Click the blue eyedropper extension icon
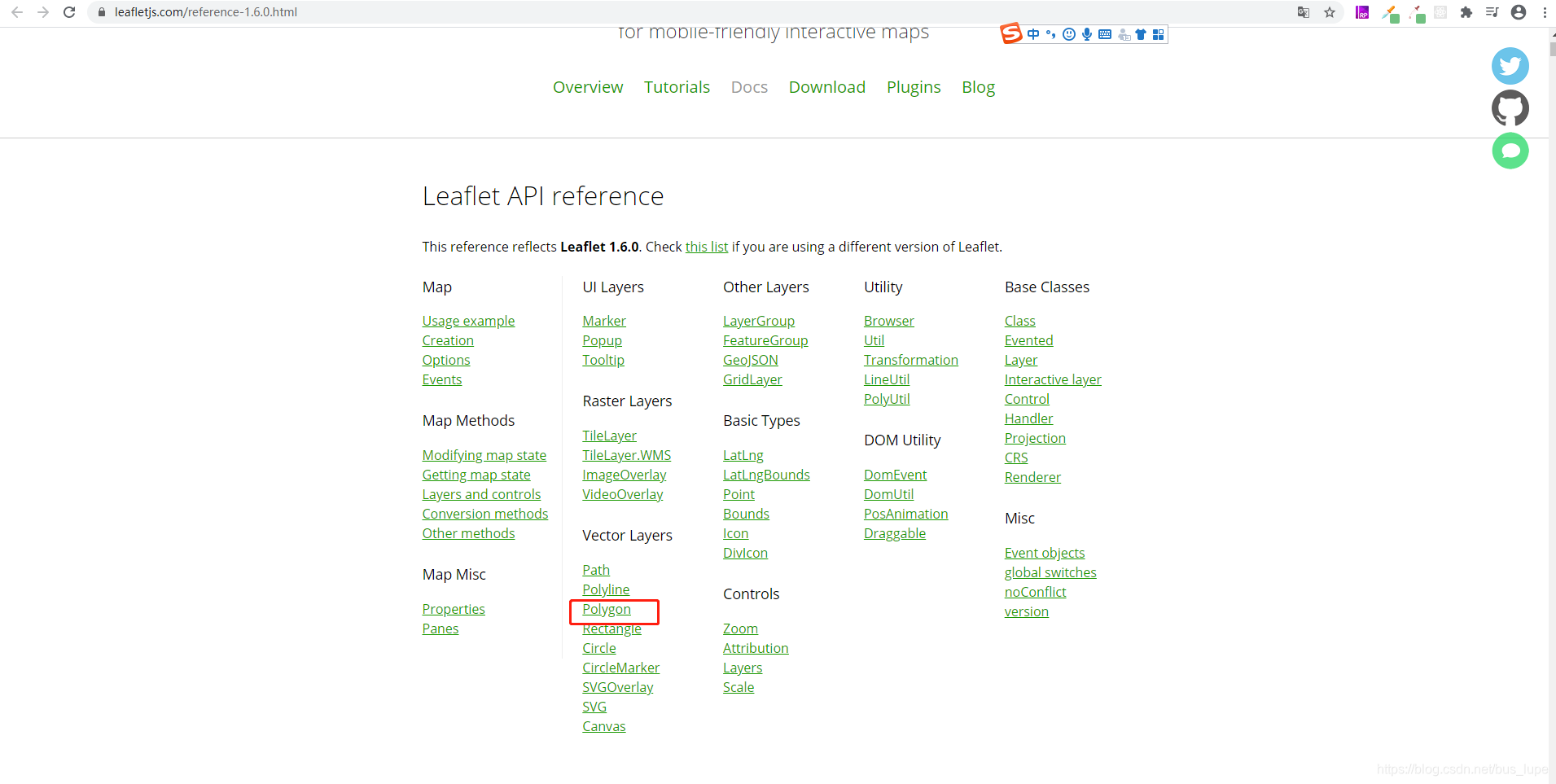 (x=1391, y=13)
